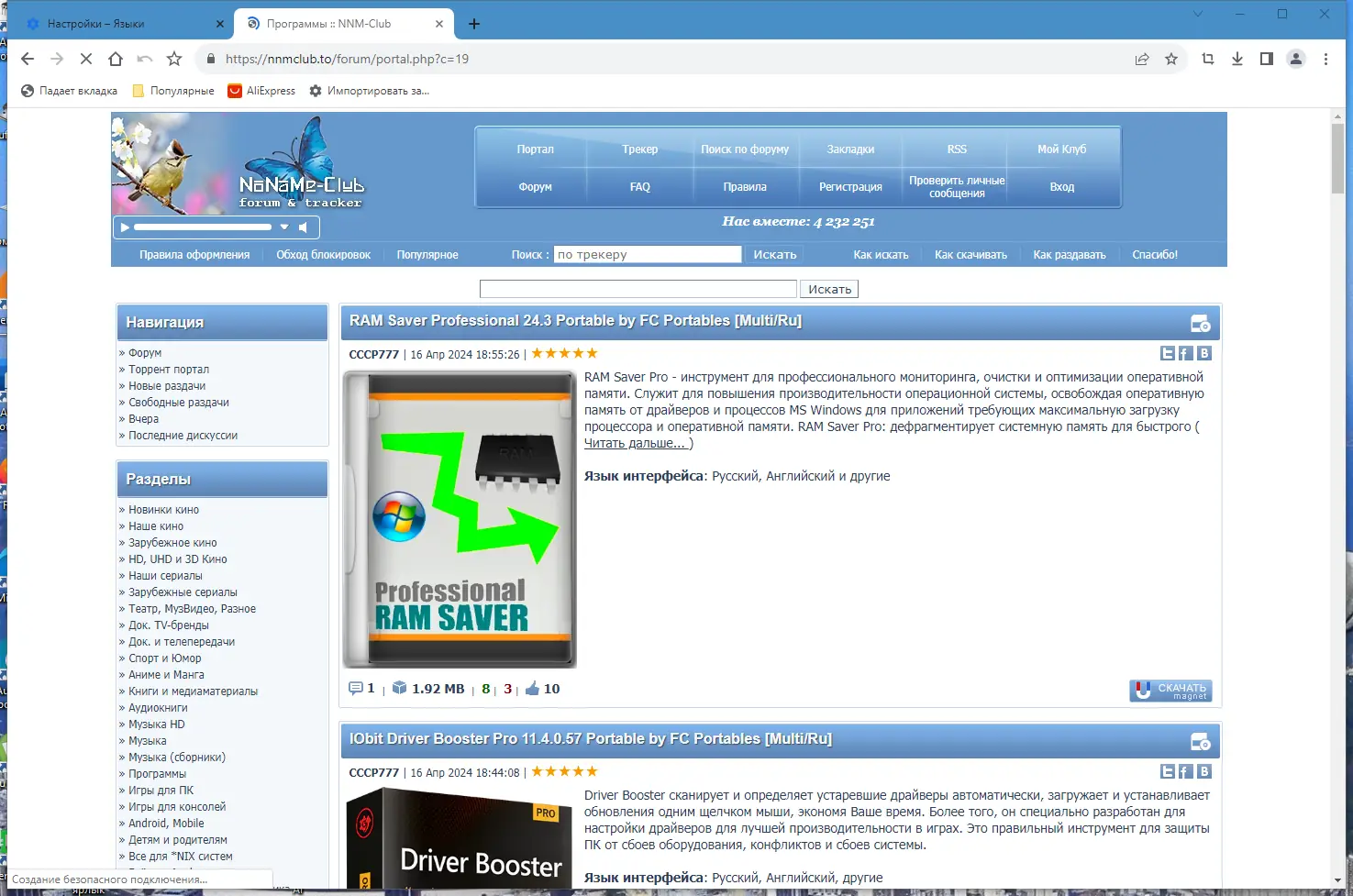Viewport: 1353px width, 896px height.
Task: Click Читать дальше in RAM Saver post
Action: coord(634,443)
